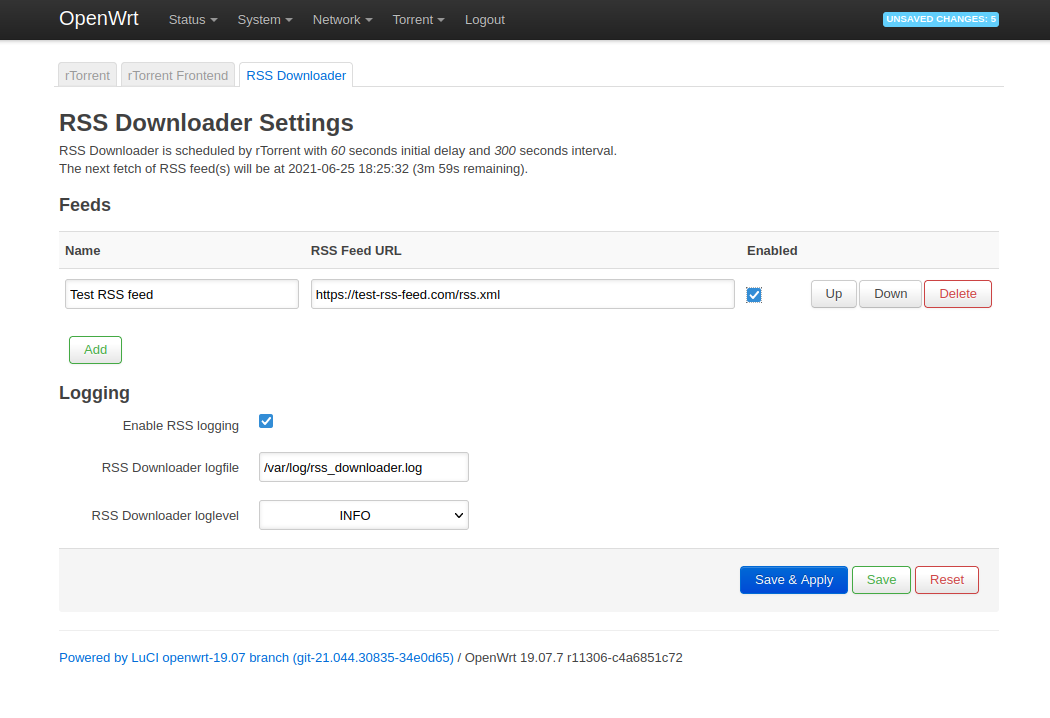Open the Powered by LuCI link

(256, 658)
